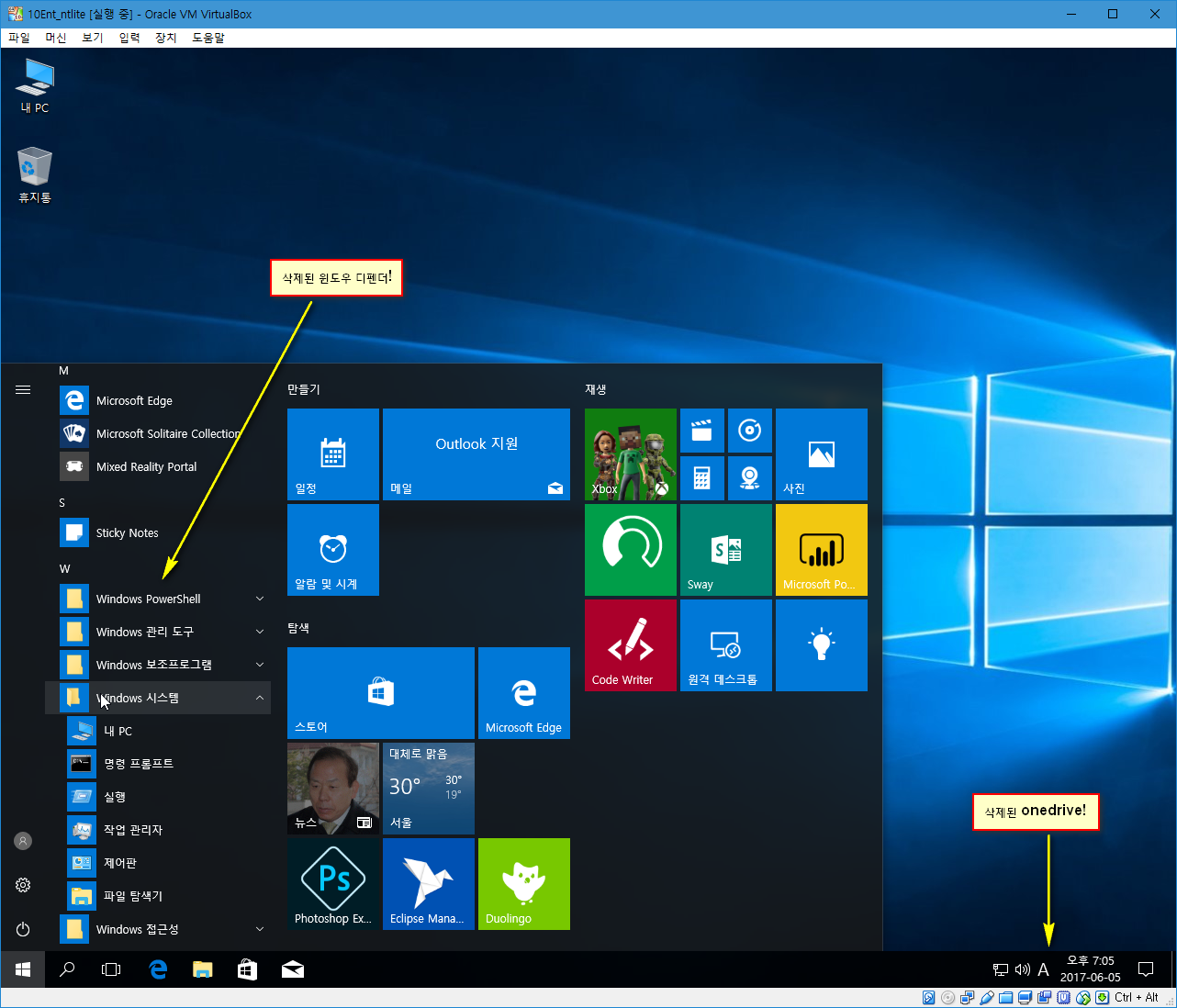Open the 머신 menu in VirtualBox
Screen dimensions: 1177x1008
[56, 38]
